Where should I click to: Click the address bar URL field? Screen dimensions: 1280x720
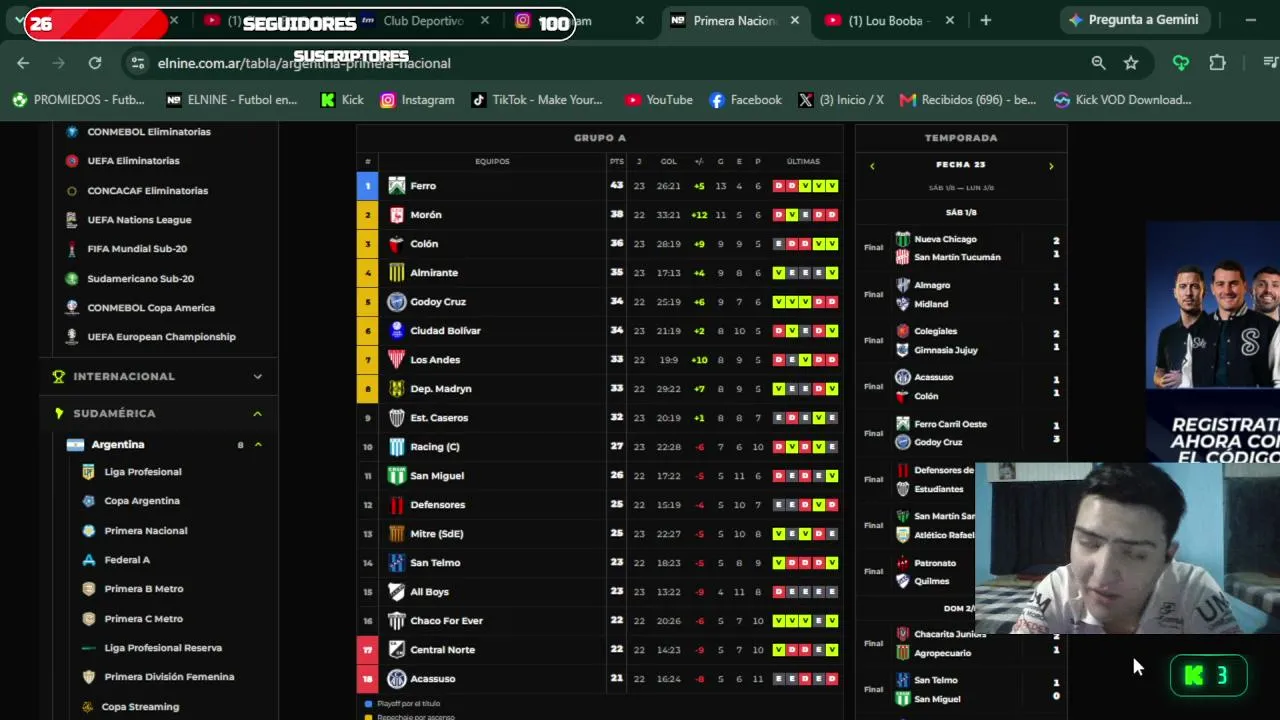[x=304, y=63]
